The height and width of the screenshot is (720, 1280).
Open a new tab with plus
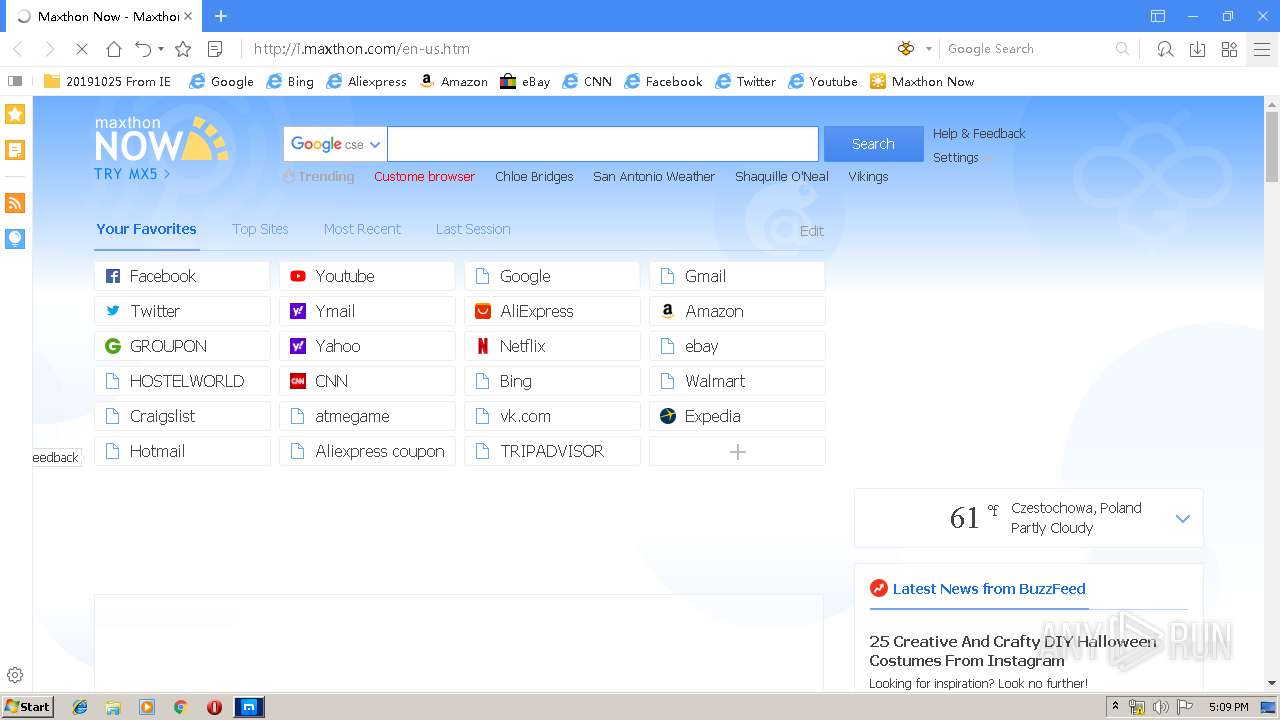point(221,16)
